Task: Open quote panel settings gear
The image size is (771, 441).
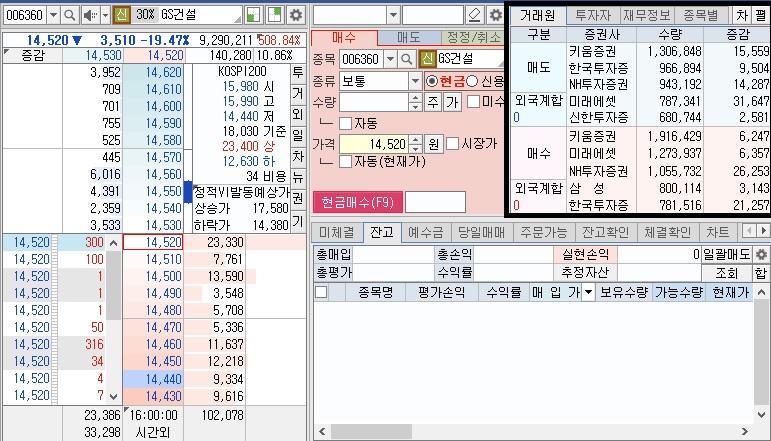Action: pyautogui.click(x=296, y=15)
